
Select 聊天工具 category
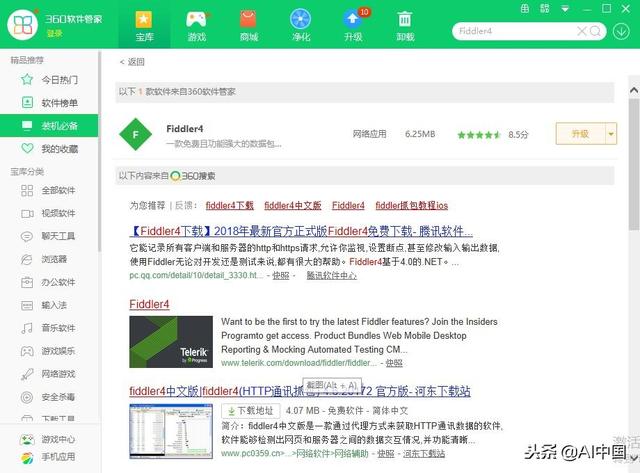(x=49, y=236)
